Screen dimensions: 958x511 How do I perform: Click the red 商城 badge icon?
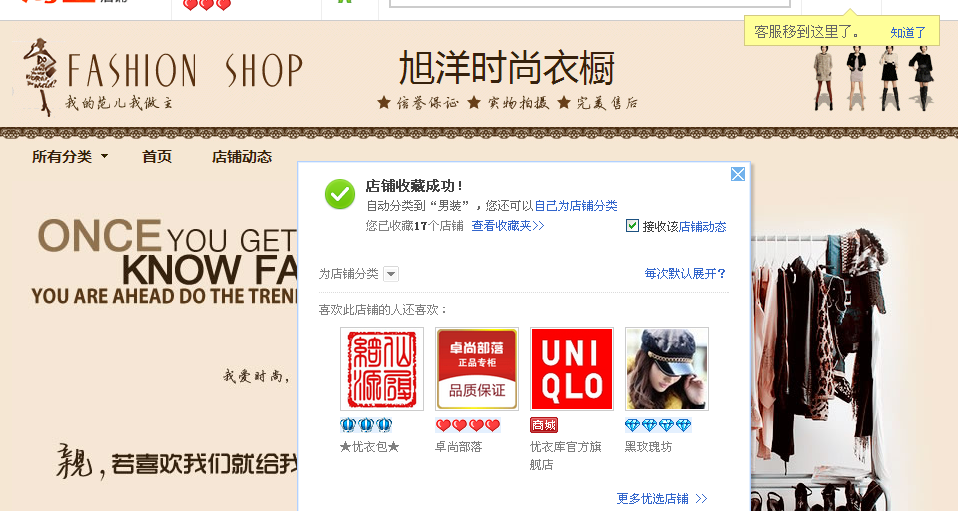[x=544, y=425]
